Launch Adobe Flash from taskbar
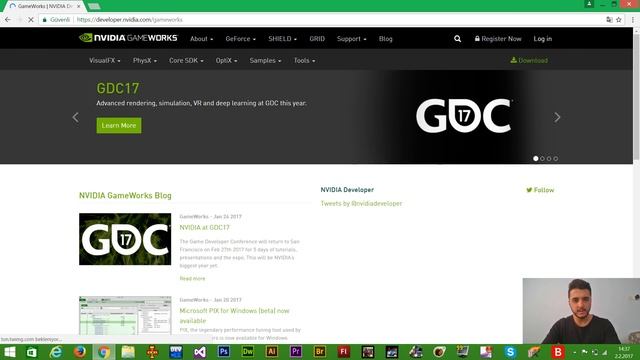 344,351
